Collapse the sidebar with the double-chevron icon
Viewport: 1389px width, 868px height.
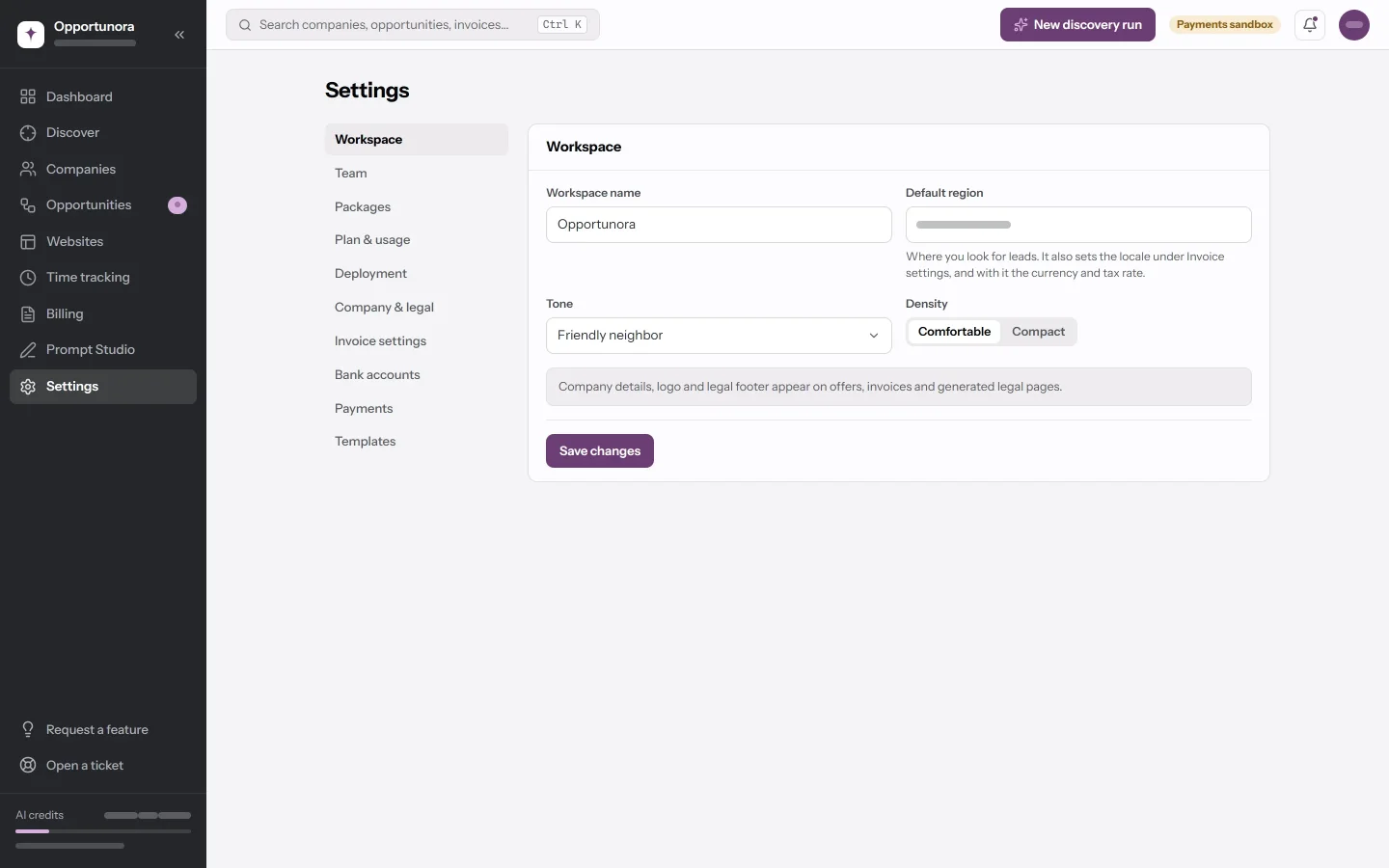179,35
